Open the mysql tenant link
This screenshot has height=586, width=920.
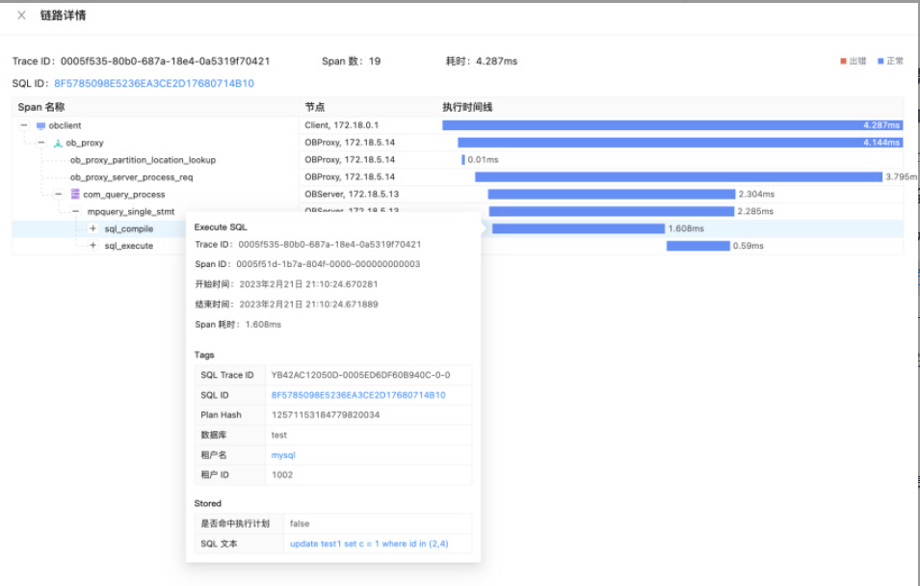pyautogui.click(x=283, y=455)
